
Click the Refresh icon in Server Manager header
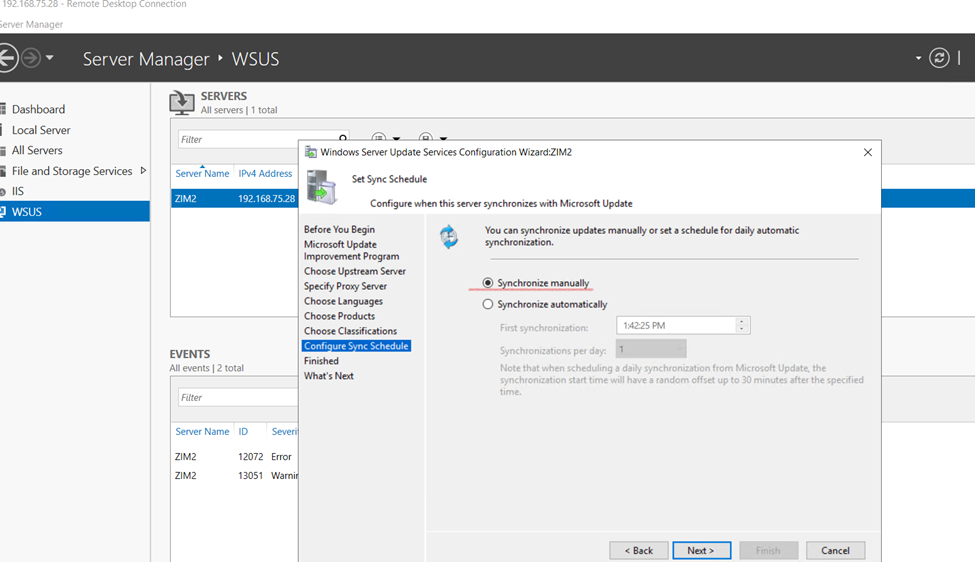939,58
